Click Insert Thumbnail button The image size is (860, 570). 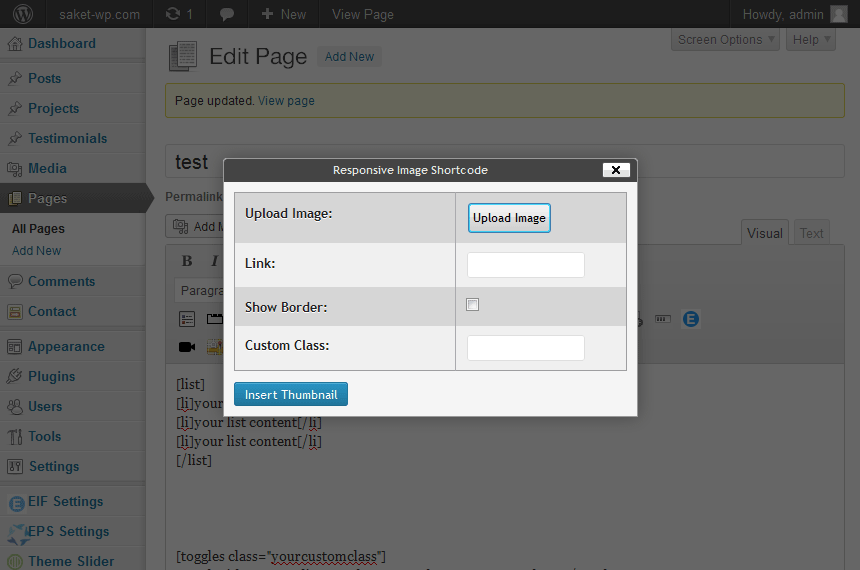tap(291, 394)
